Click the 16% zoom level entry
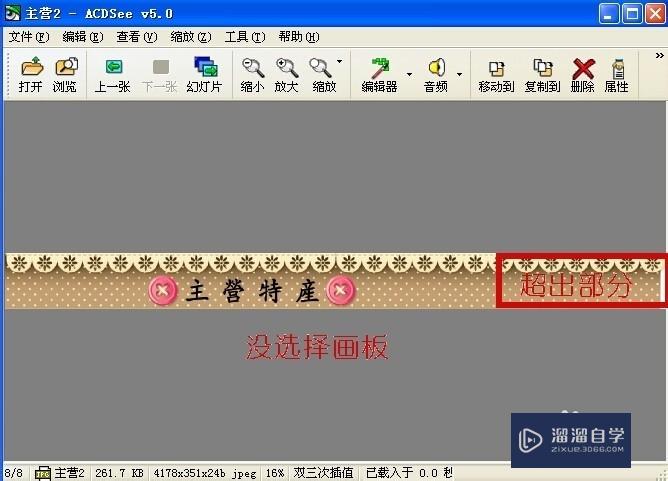Screen dimensions: 668x481 [x=275, y=473]
